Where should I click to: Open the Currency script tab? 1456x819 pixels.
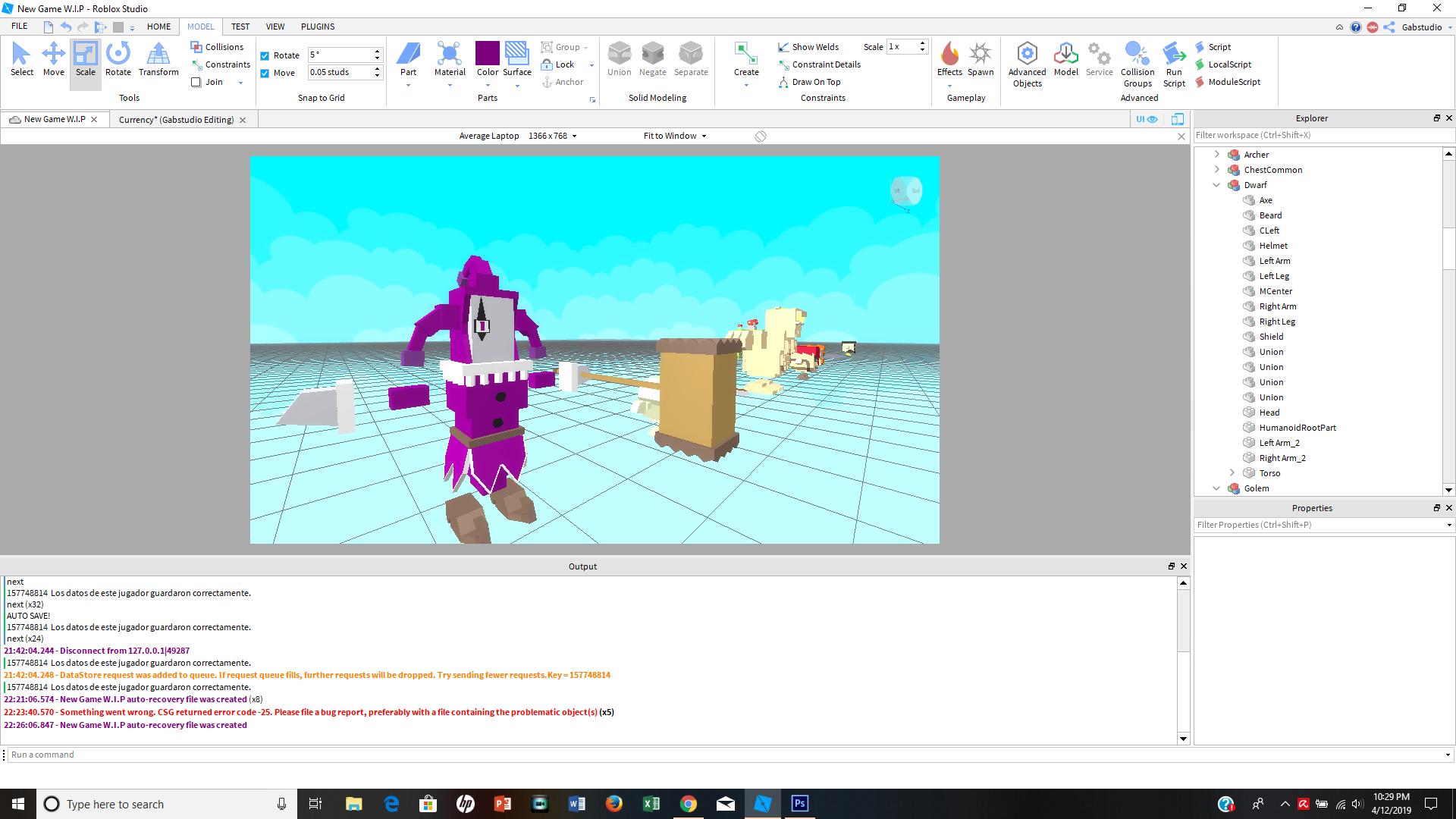(176, 120)
